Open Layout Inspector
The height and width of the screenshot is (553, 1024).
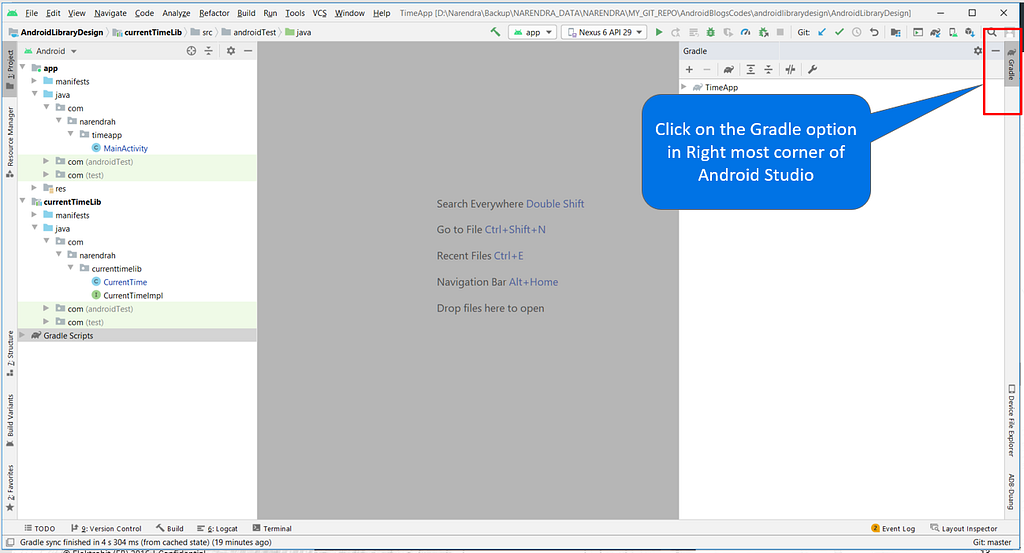click(x=964, y=528)
